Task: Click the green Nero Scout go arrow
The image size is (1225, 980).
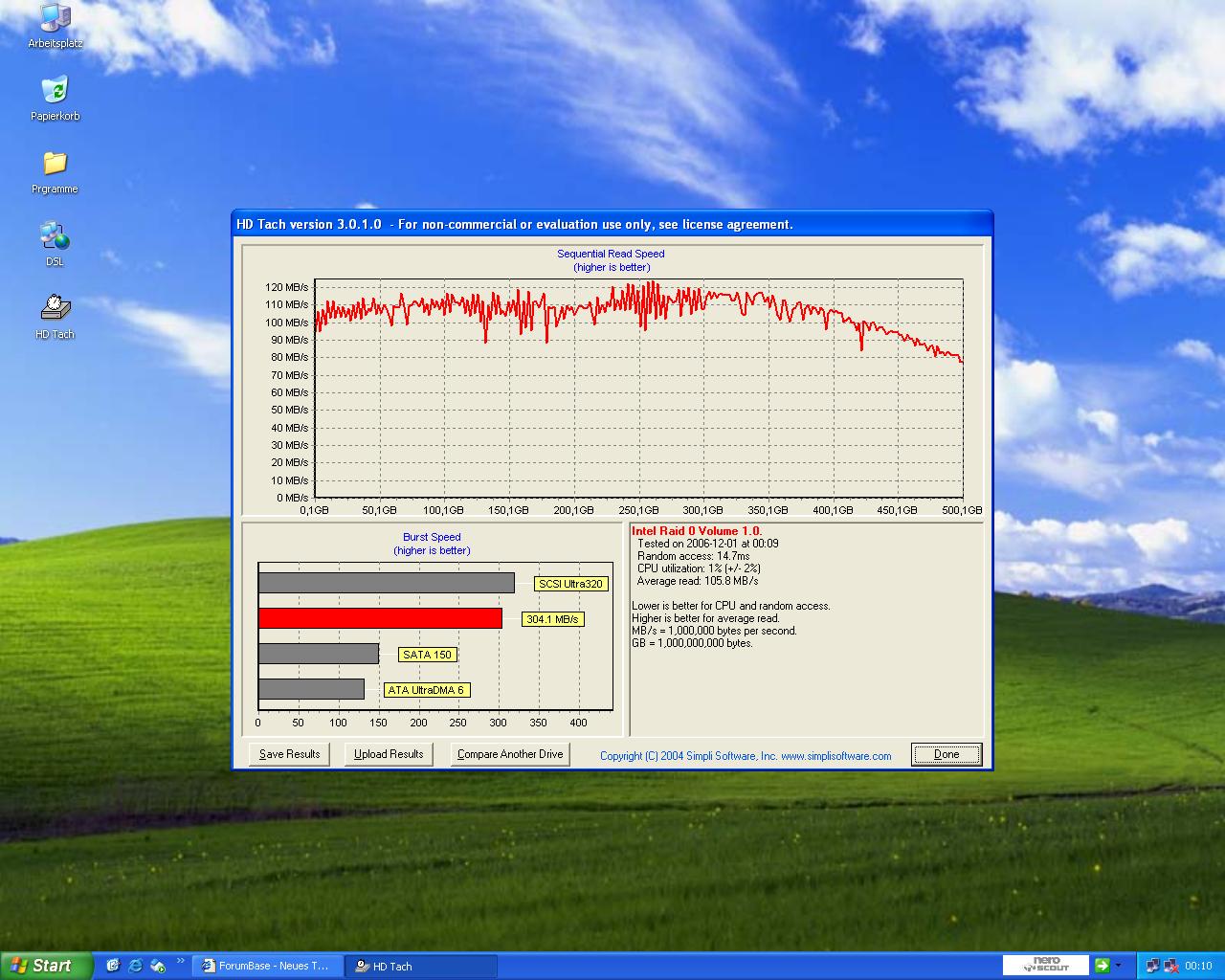Action: 1102,966
